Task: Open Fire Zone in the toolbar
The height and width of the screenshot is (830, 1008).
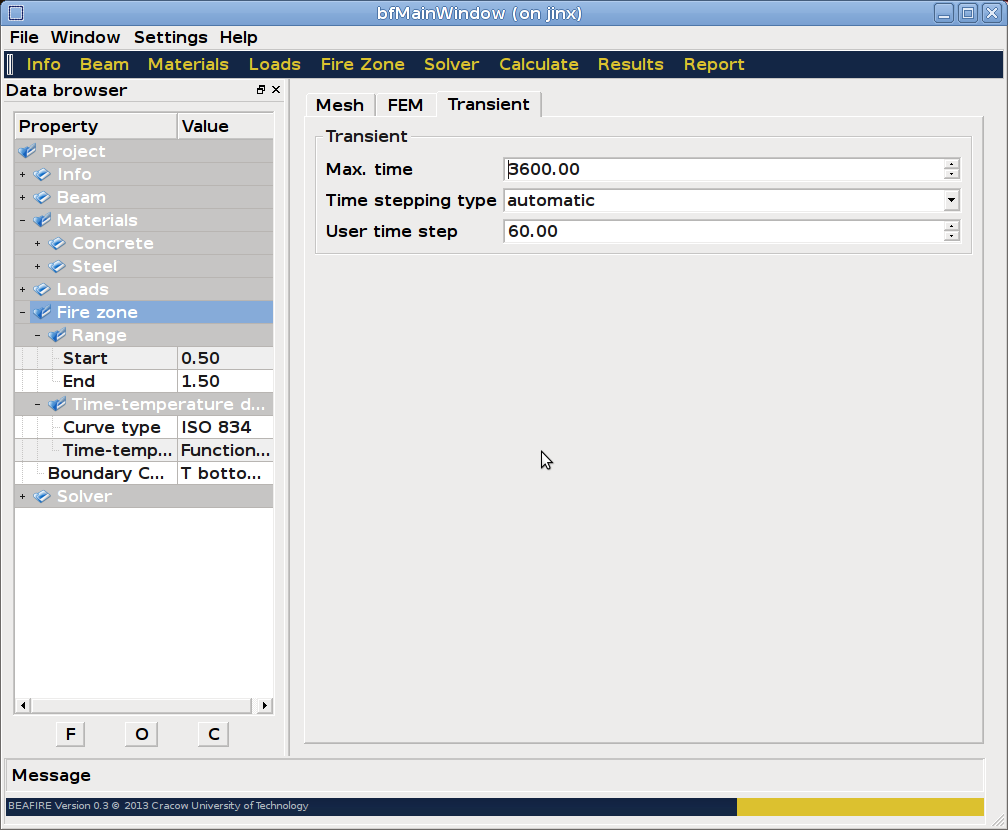Action: (362, 64)
